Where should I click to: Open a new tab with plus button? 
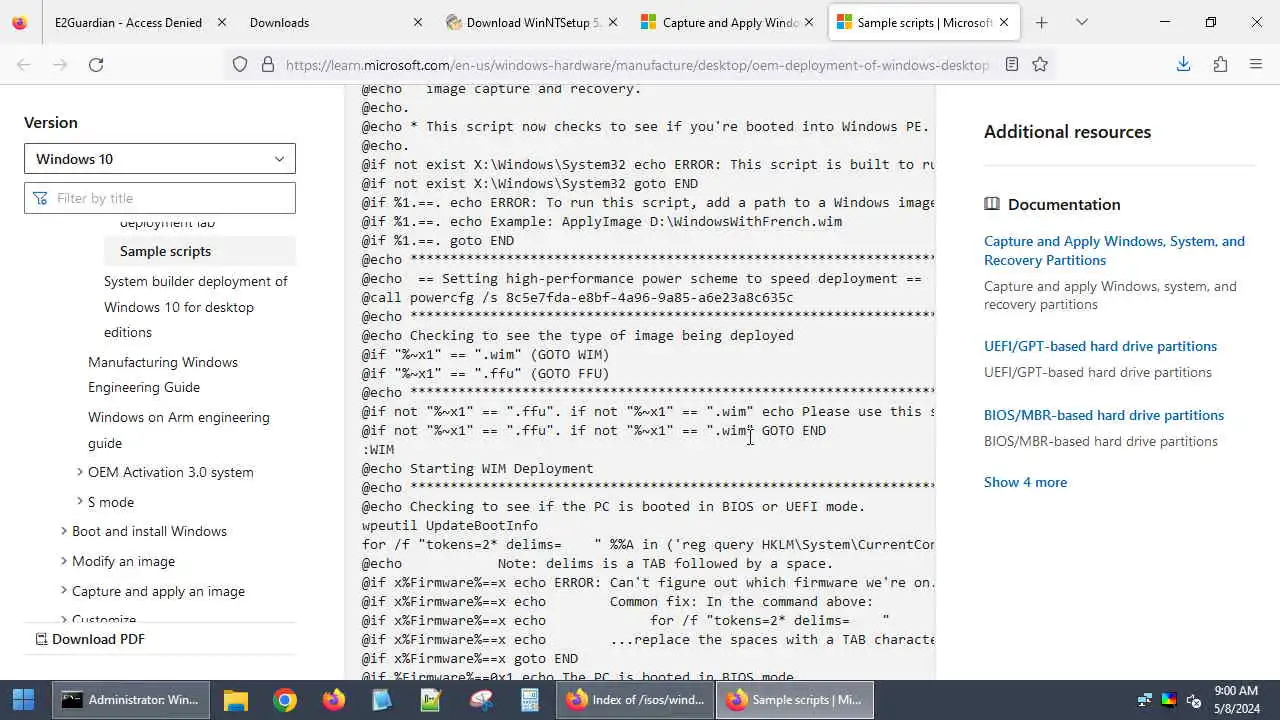pos(1041,22)
